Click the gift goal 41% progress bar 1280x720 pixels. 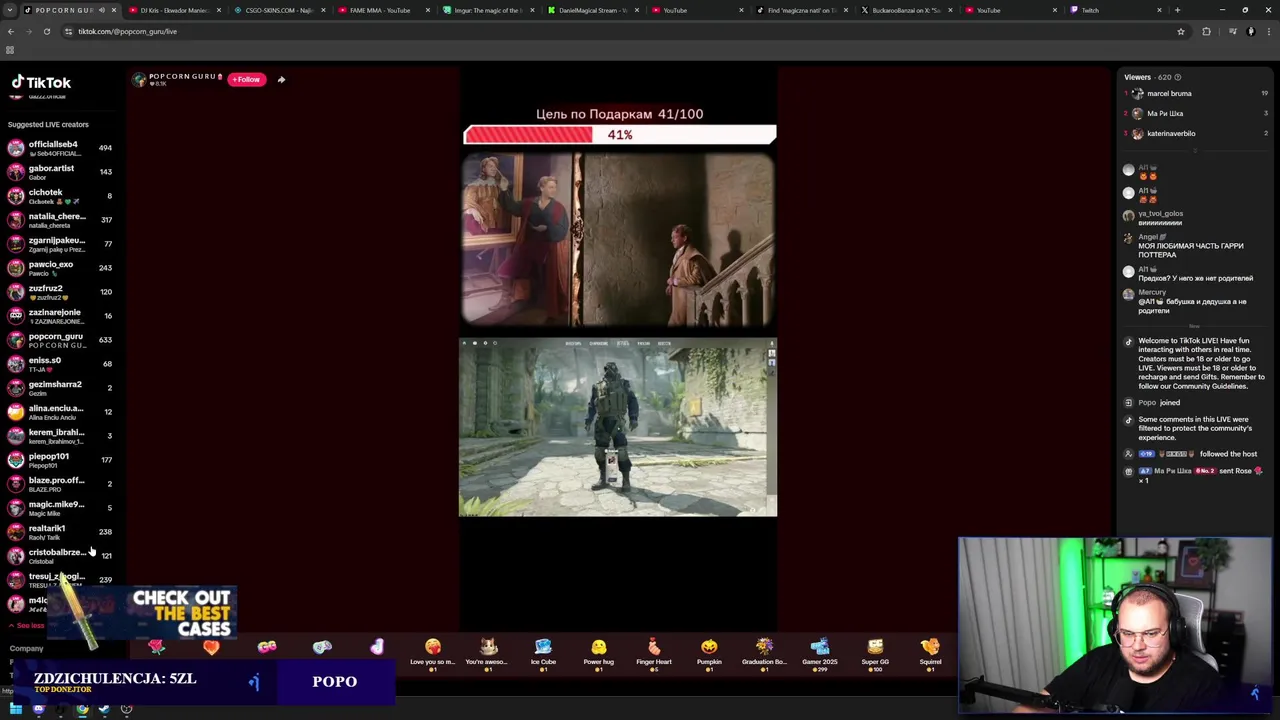(619, 135)
